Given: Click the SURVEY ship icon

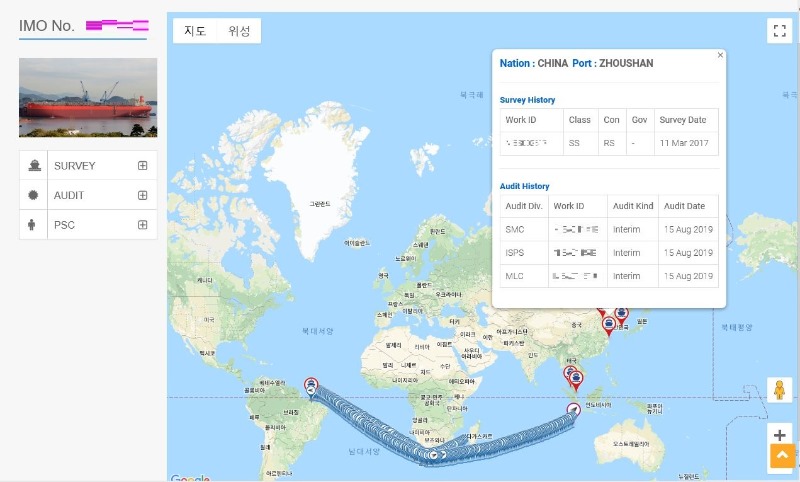Looking at the screenshot, I should tap(34, 166).
